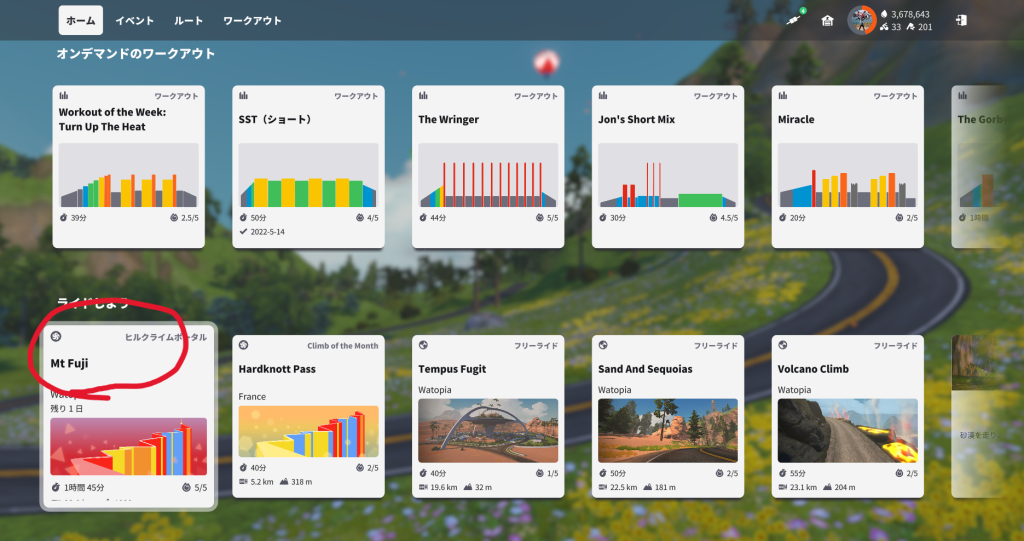Click checkmark icon beside 2022-5-14
This screenshot has height=541, width=1024.
243,231
